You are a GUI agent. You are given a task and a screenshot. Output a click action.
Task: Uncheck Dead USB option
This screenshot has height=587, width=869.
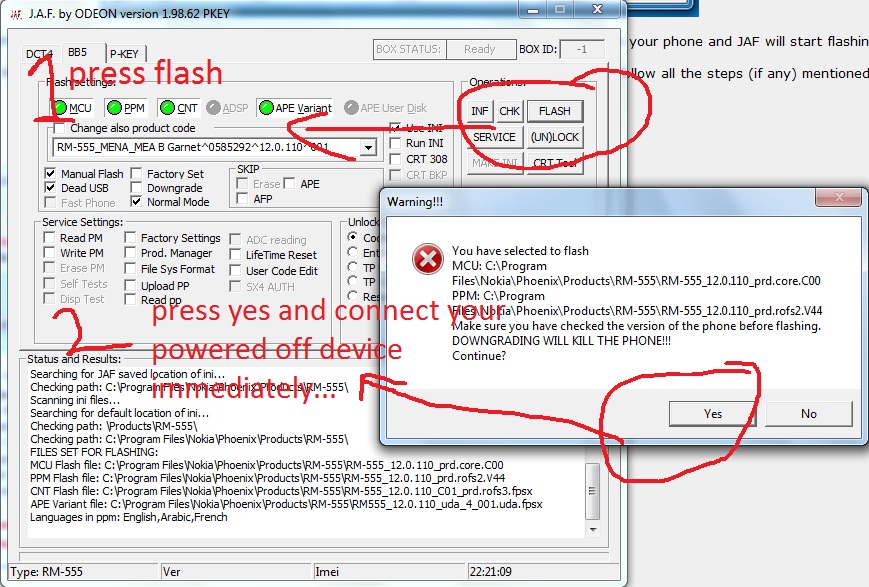50,188
